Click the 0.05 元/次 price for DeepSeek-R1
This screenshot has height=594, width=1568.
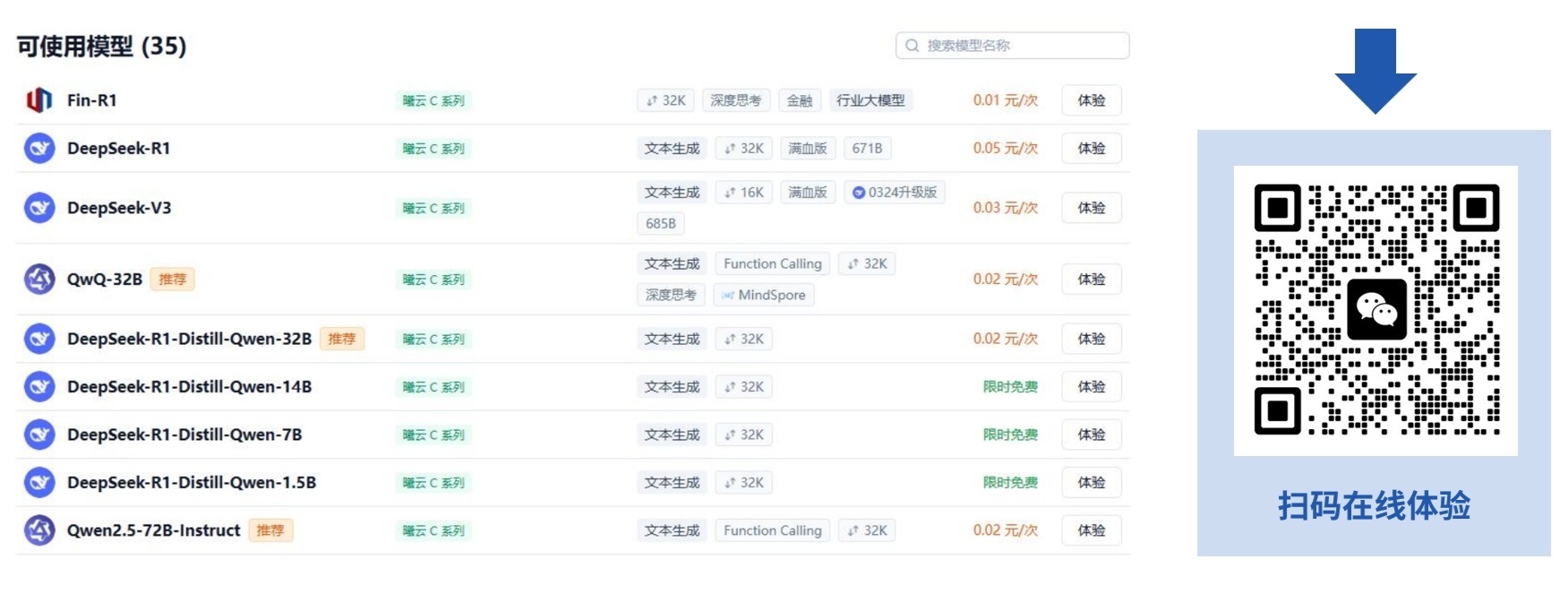(x=1006, y=148)
